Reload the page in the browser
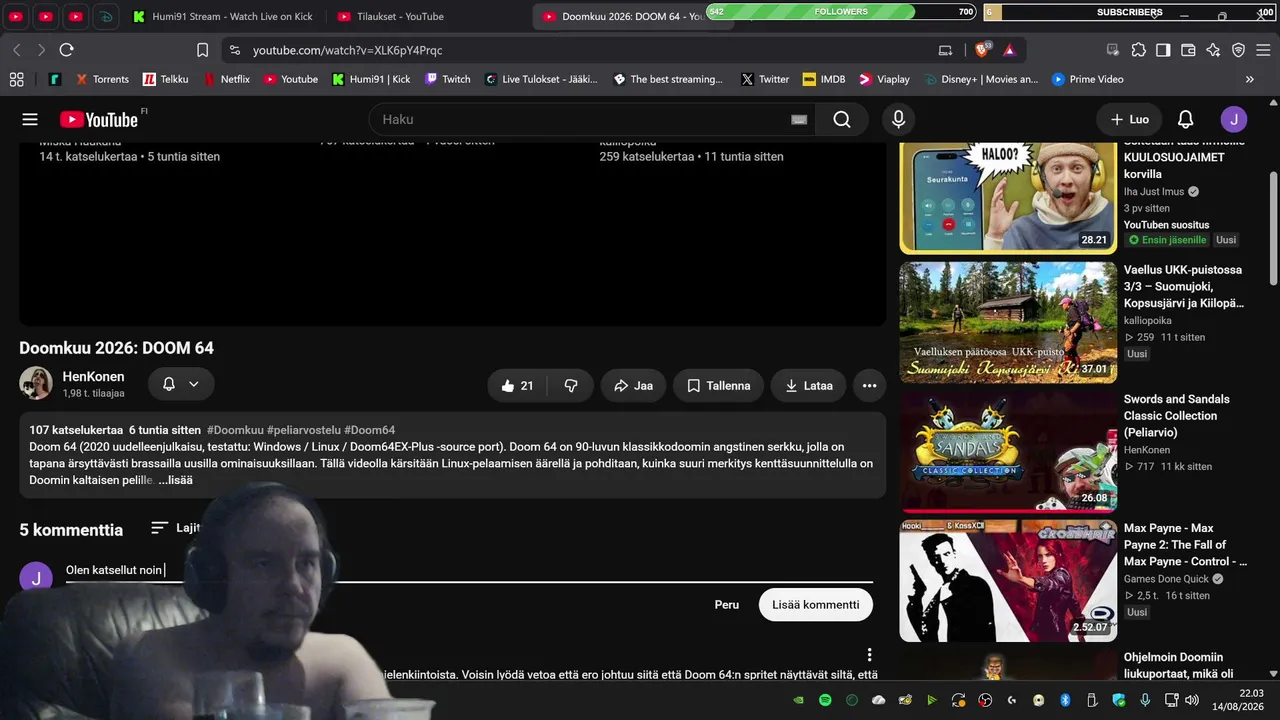This screenshot has height=720, width=1280. [66, 50]
